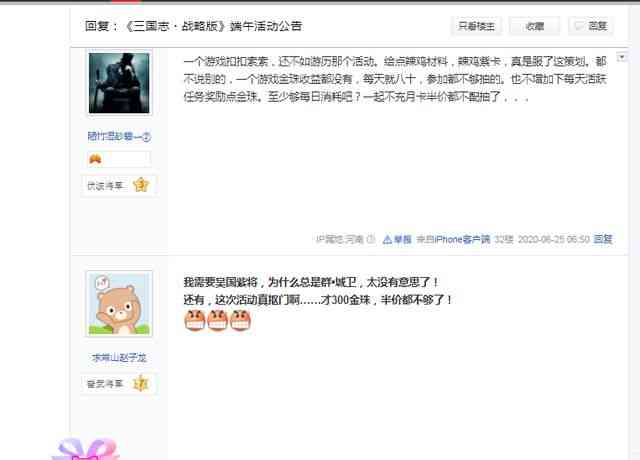Click the pink gift ribbon icon

pyautogui.click(x=86, y=449)
